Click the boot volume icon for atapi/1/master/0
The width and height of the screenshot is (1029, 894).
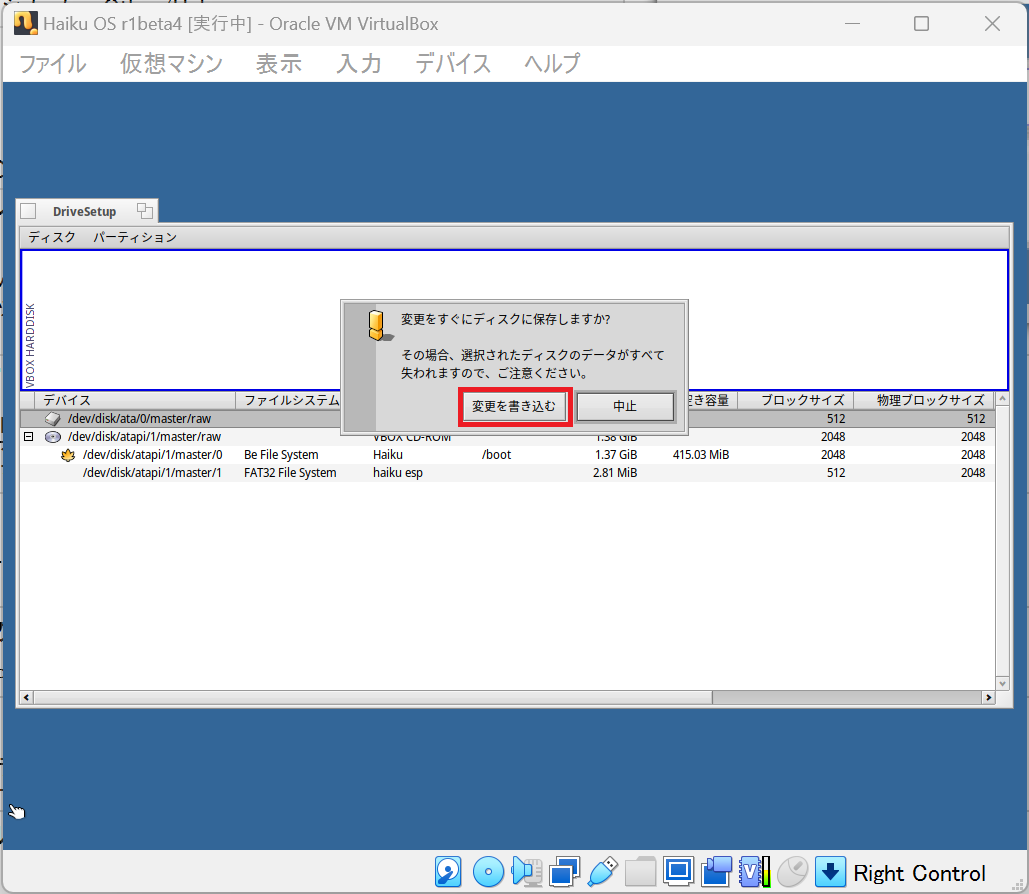point(68,454)
